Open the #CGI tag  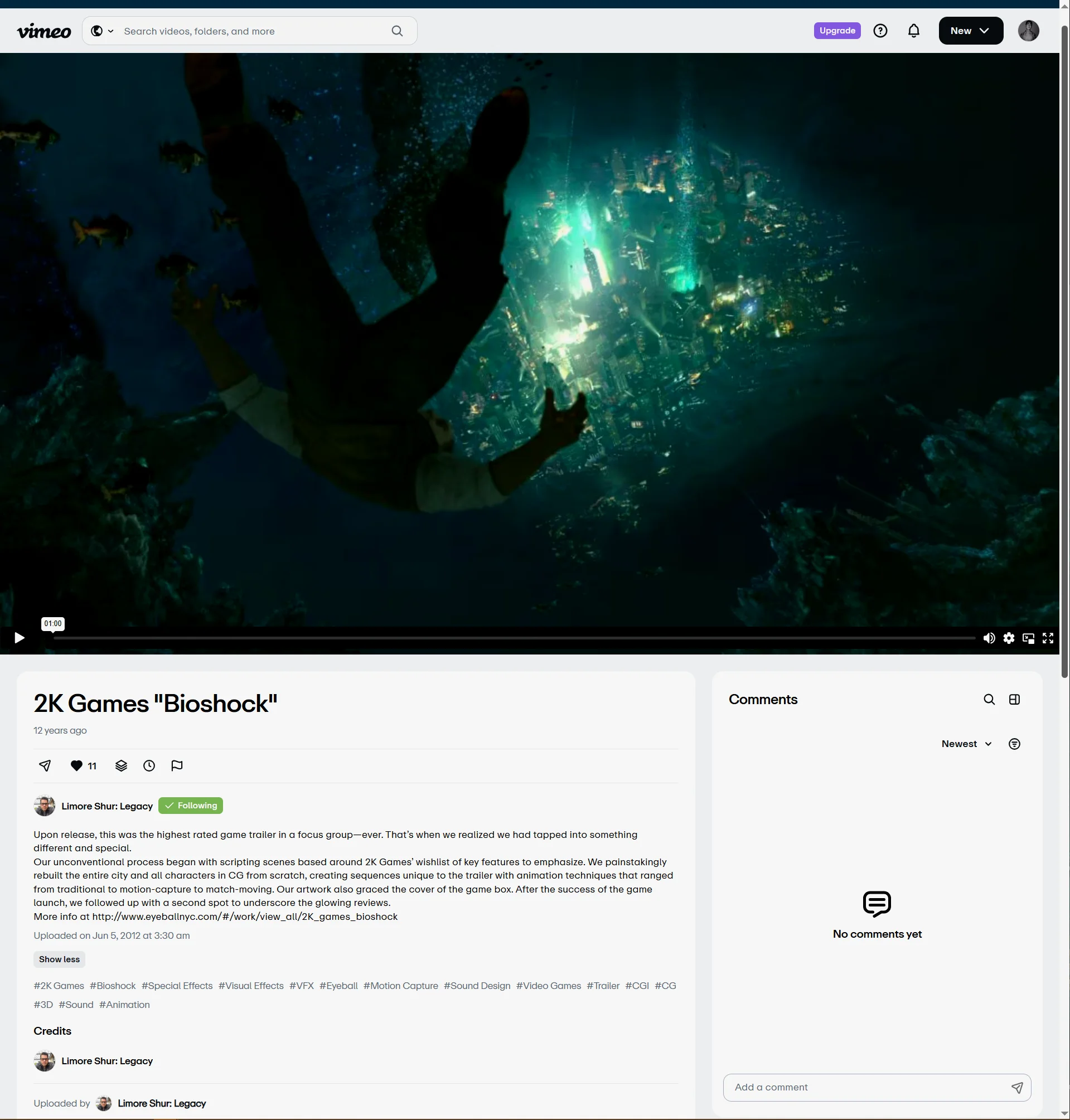click(x=637, y=986)
